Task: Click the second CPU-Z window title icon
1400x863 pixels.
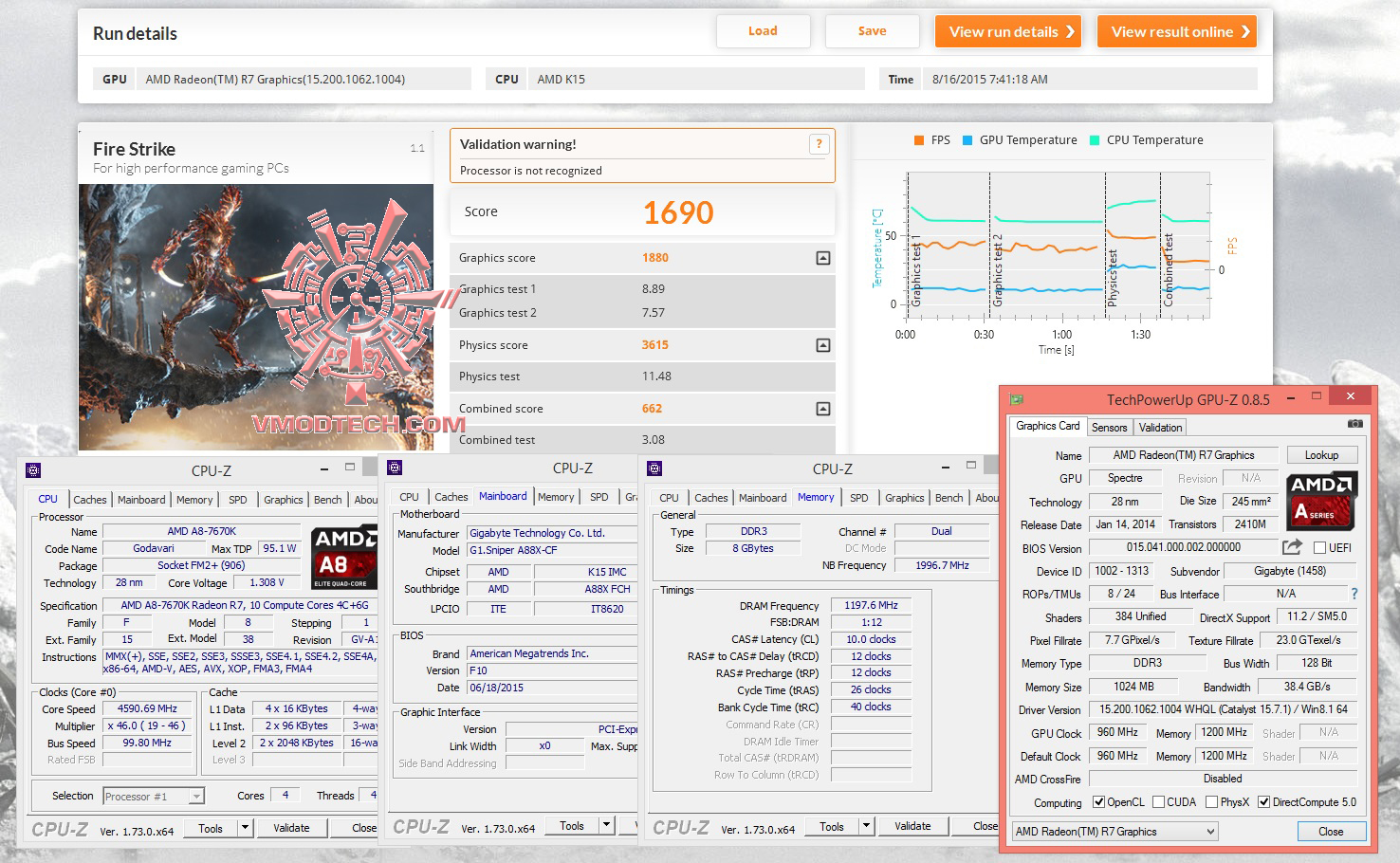Action: click(x=395, y=468)
